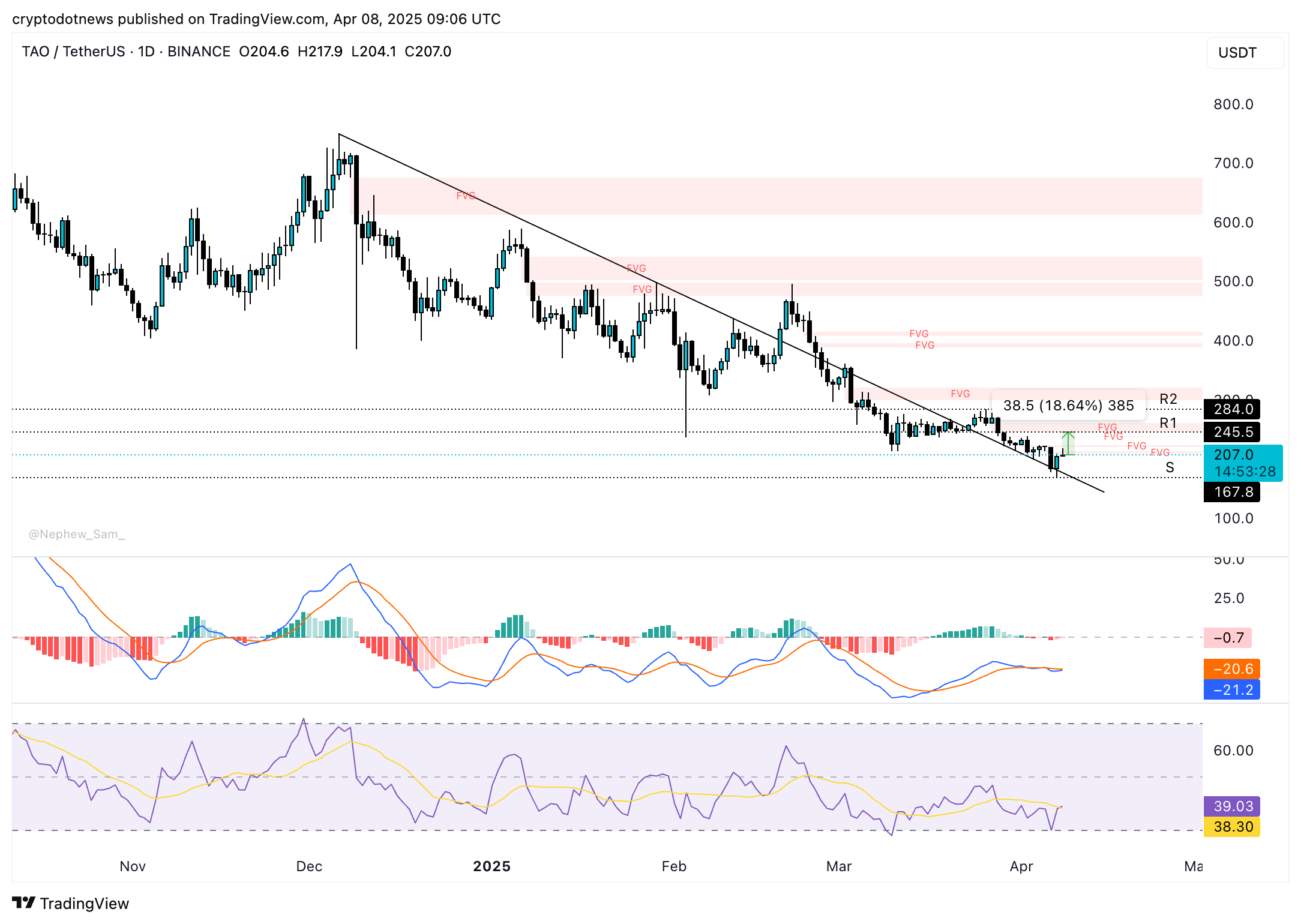Click the @Nephew_Sam_ watermark text
The image size is (1301, 924).
(x=77, y=534)
